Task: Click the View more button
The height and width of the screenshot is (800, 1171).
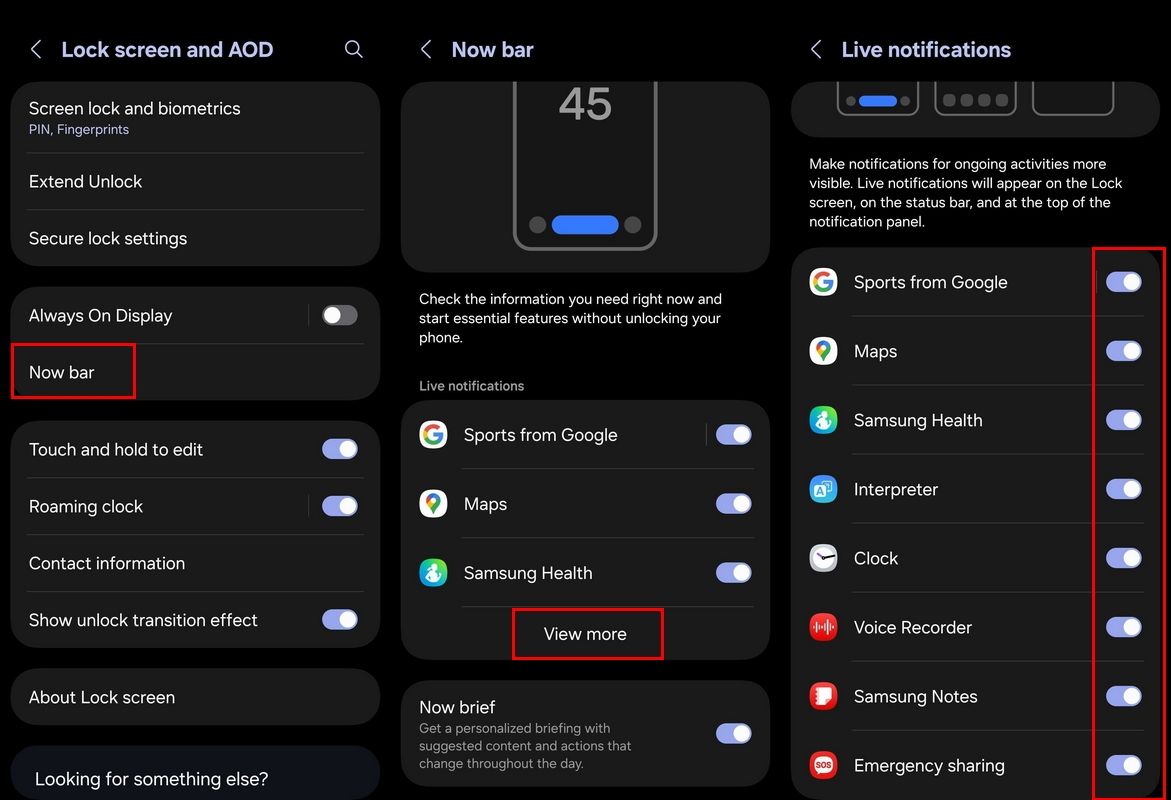Action: 587,633
